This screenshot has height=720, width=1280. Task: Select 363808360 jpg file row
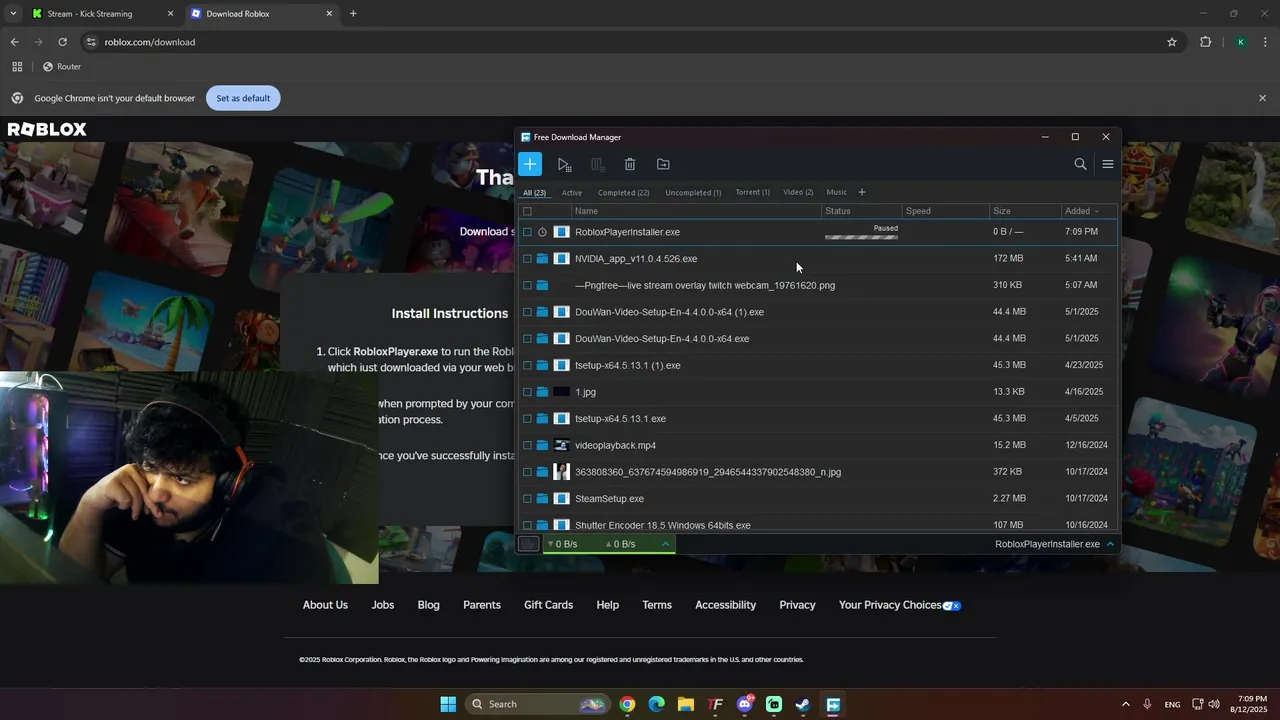[818, 472]
